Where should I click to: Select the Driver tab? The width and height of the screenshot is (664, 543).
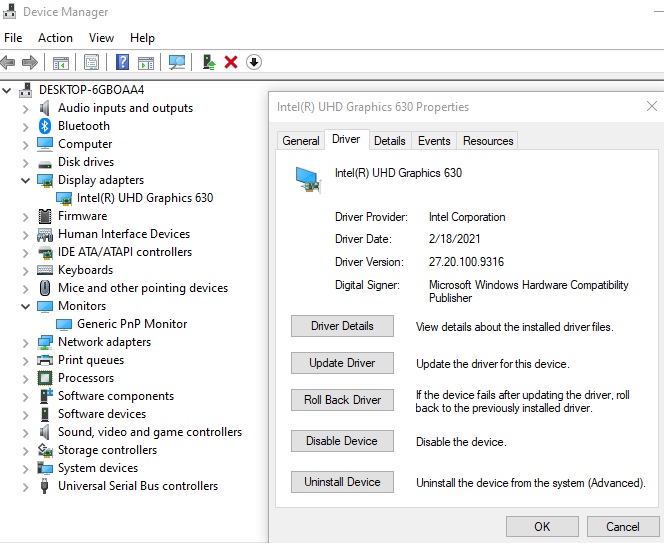click(346, 139)
